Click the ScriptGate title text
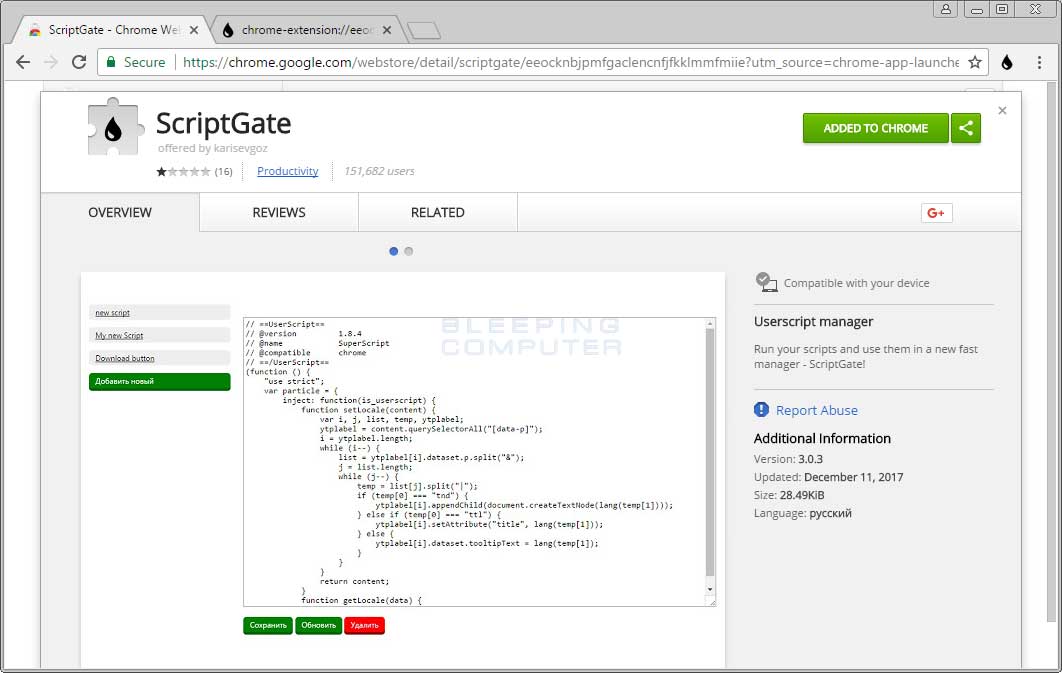Image resolution: width=1062 pixels, height=673 pixels. click(224, 123)
